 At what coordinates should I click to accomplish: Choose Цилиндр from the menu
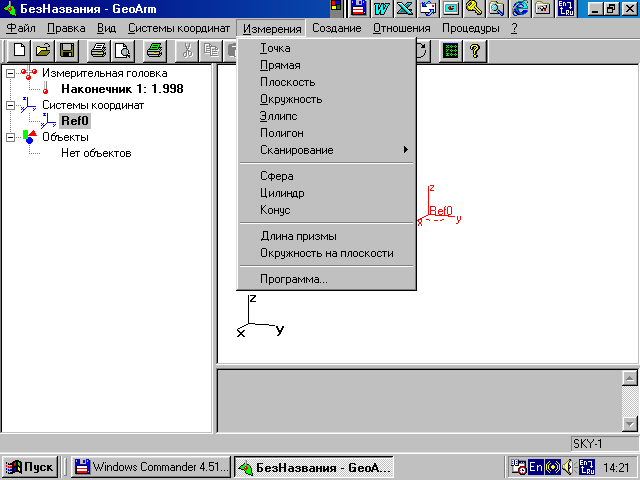(x=326, y=193)
